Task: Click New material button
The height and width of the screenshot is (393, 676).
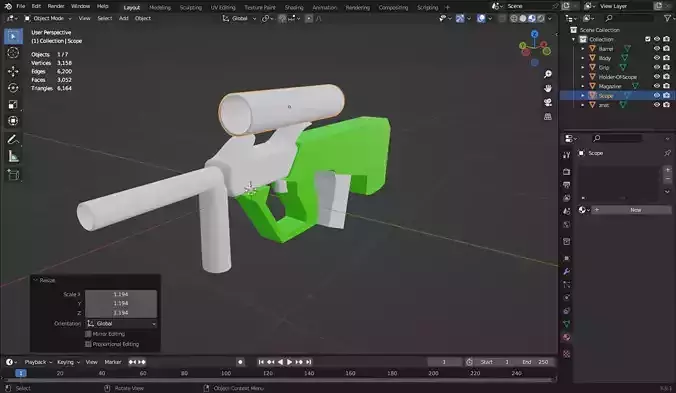Action: tap(632, 210)
